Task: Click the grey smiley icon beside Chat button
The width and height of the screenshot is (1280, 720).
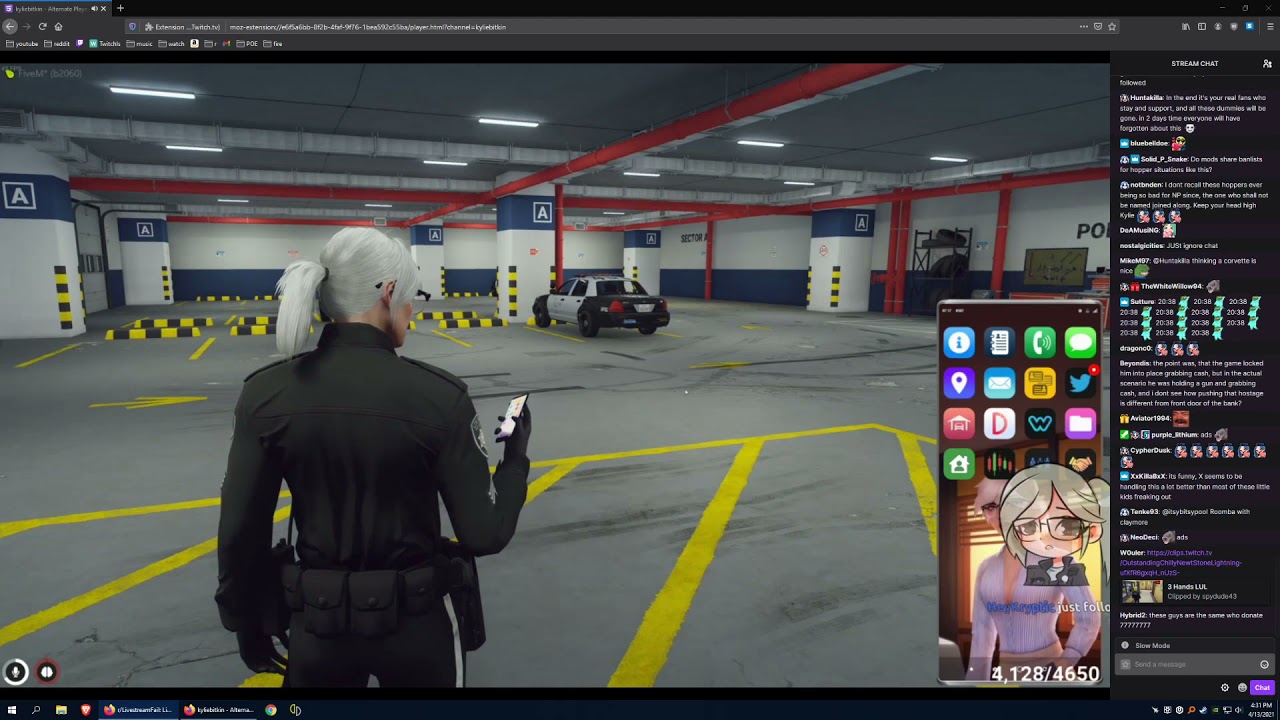Action: click(1242, 687)
